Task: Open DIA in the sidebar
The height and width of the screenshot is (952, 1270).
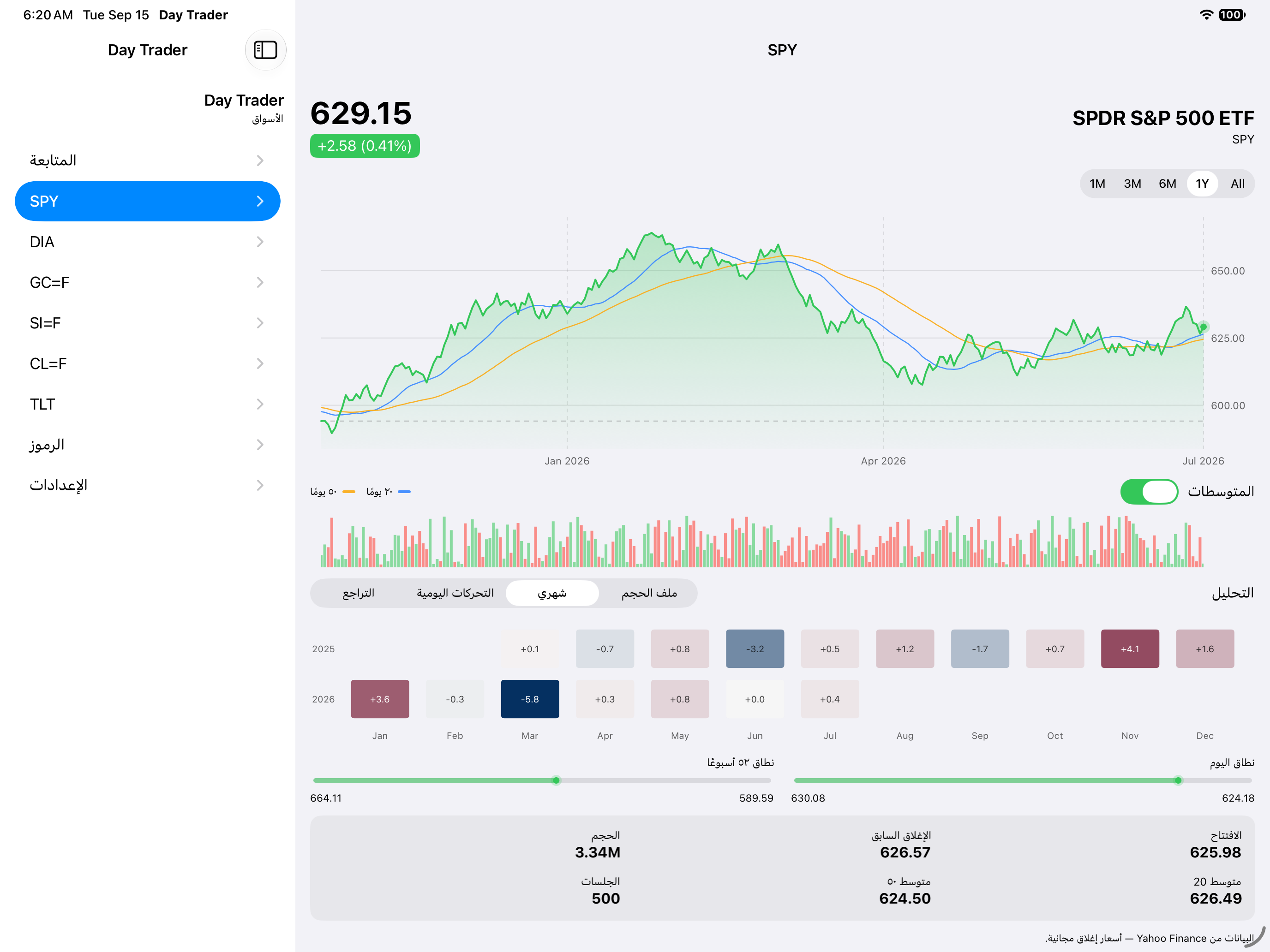Action: (x=148, y=242)
